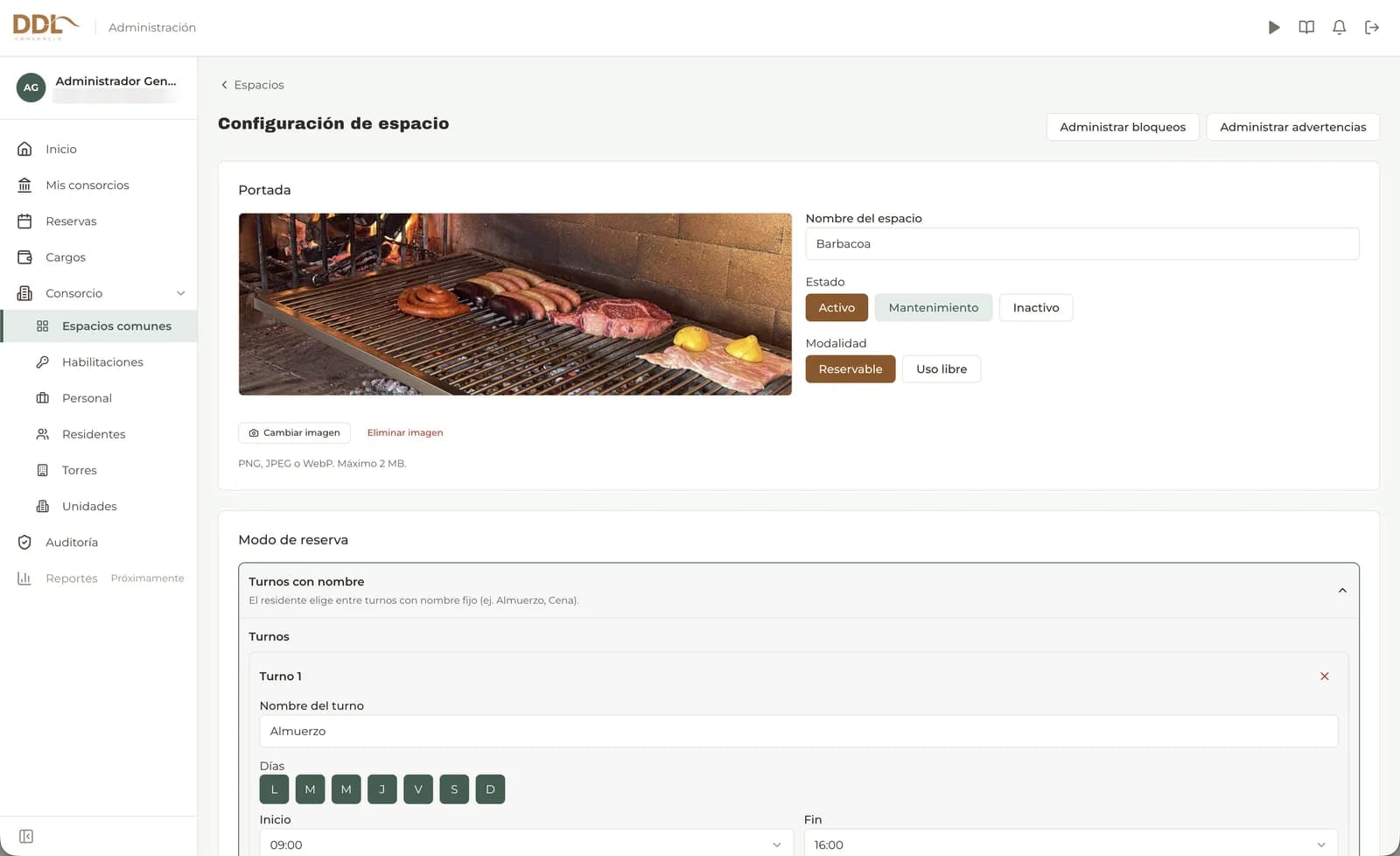Viewport: 1400px width, 856px height.
Task: Click Administrar advertencias button
Action: 1292,127
